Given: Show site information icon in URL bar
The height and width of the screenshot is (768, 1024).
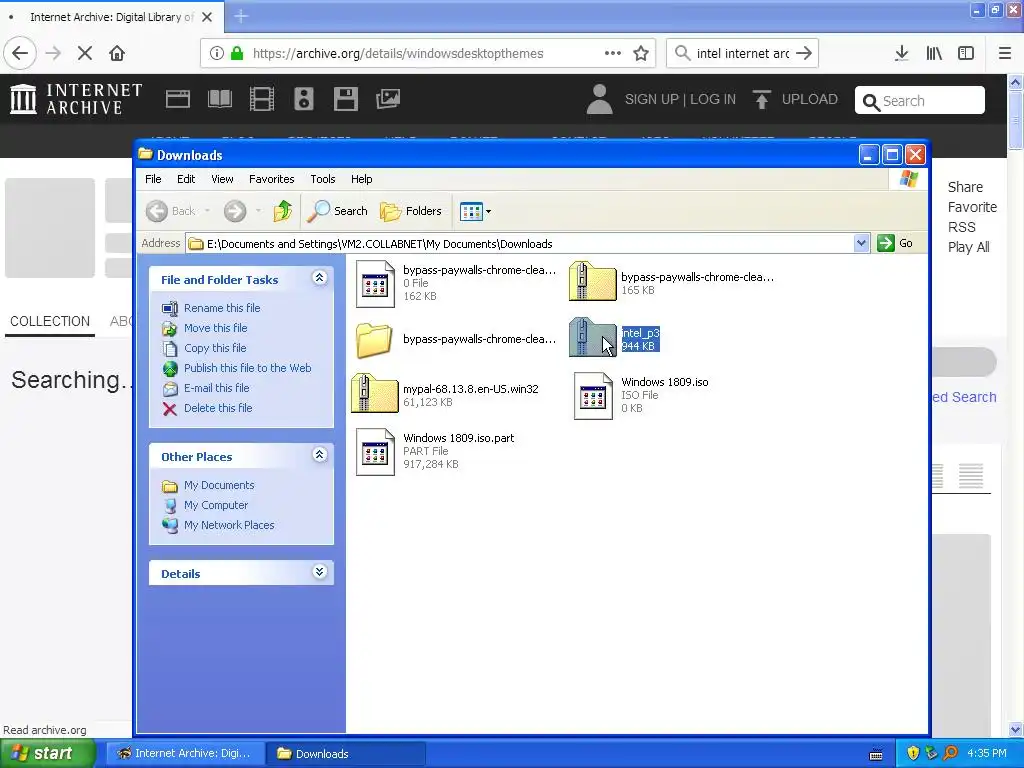Looking at the screenshot, I should pos(216,53).
